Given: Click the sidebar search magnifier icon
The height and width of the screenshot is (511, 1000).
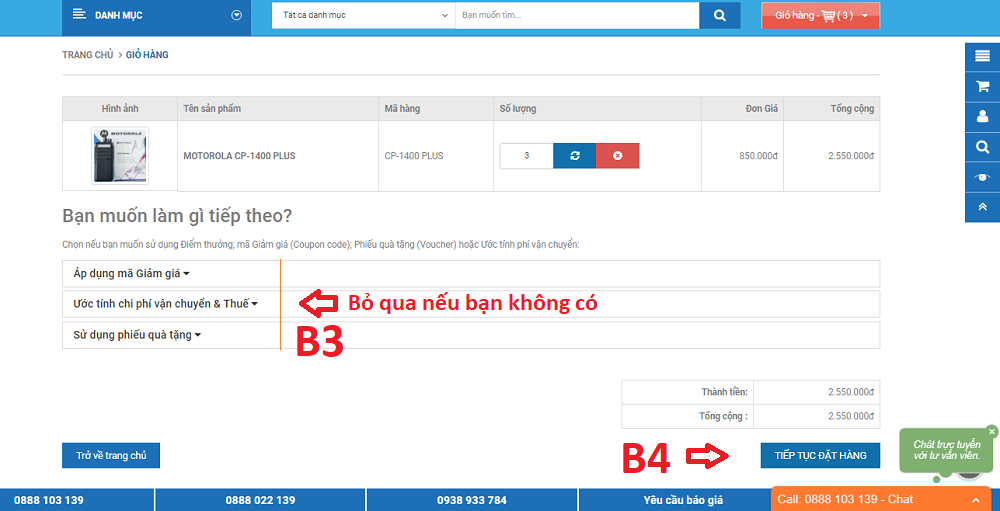Looking at the screenshot, I should coord(982,147).
